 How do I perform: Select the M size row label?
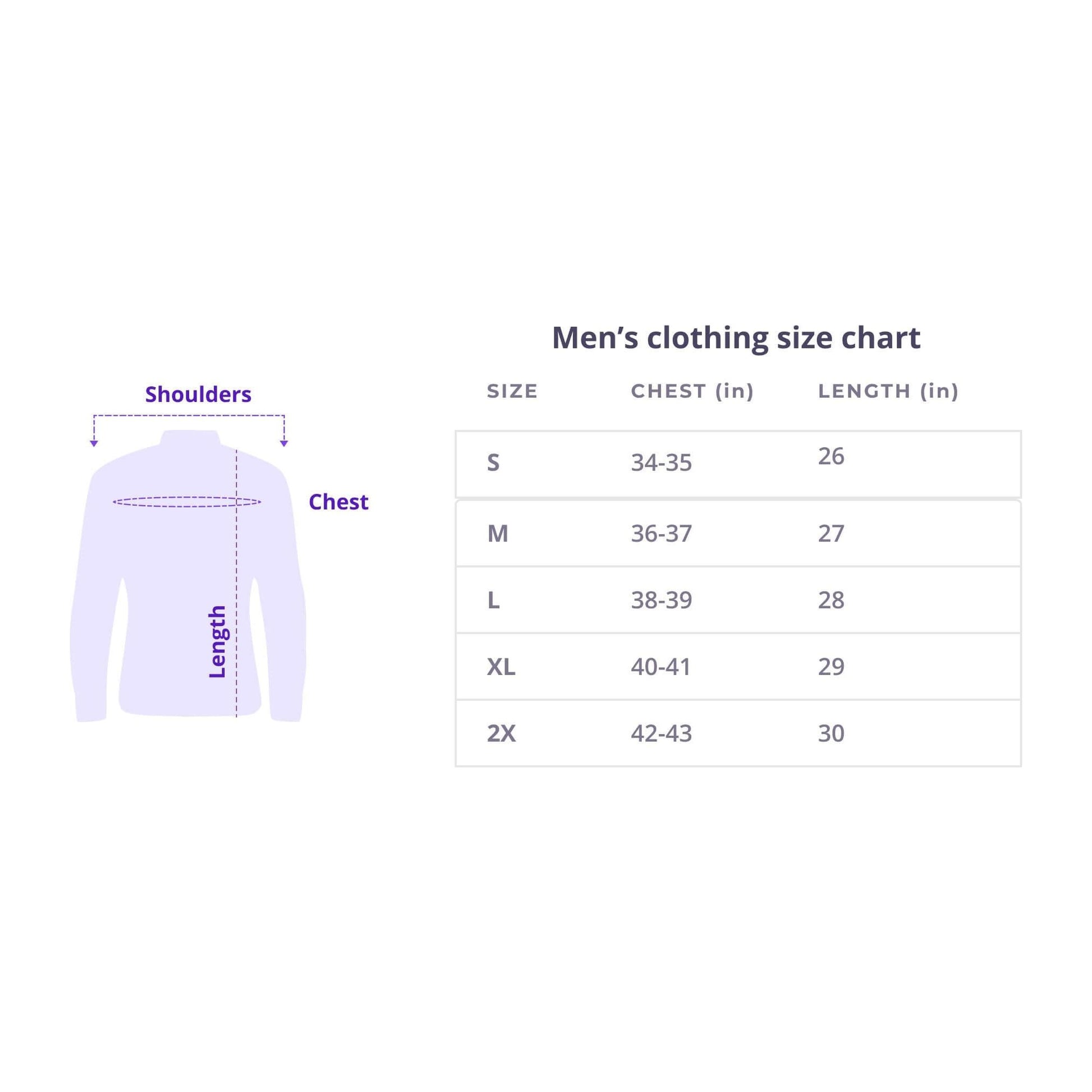coord(497,534)
